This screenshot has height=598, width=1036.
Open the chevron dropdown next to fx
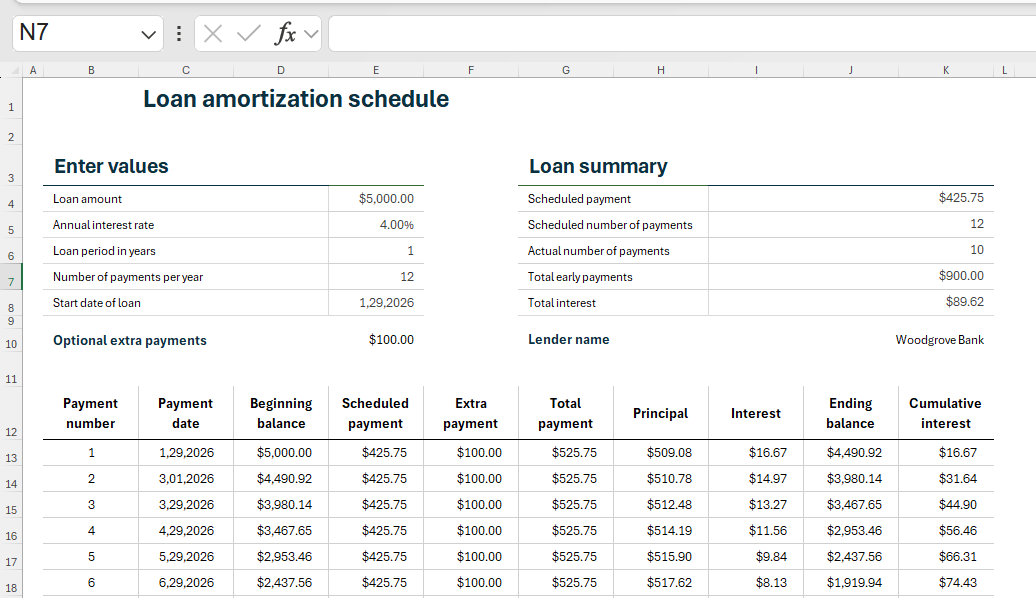click(x=311, y=34)
